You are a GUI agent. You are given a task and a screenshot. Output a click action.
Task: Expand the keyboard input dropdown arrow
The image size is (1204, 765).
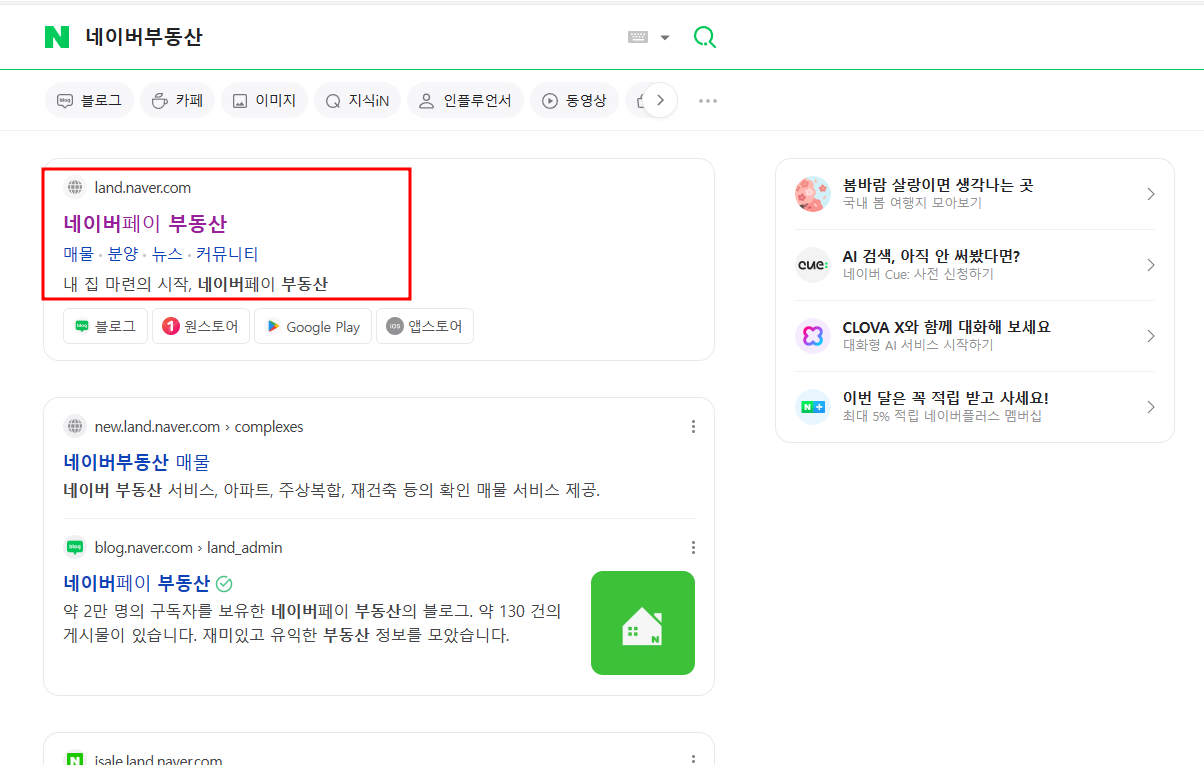[x=665, y=38]
